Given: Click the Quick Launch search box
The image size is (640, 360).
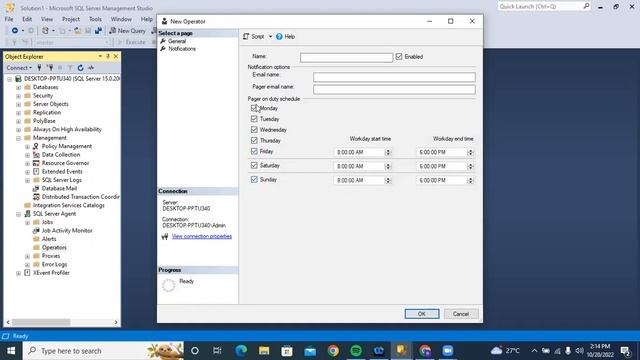Looking at the screenshot, I should [x=544, y=7].
